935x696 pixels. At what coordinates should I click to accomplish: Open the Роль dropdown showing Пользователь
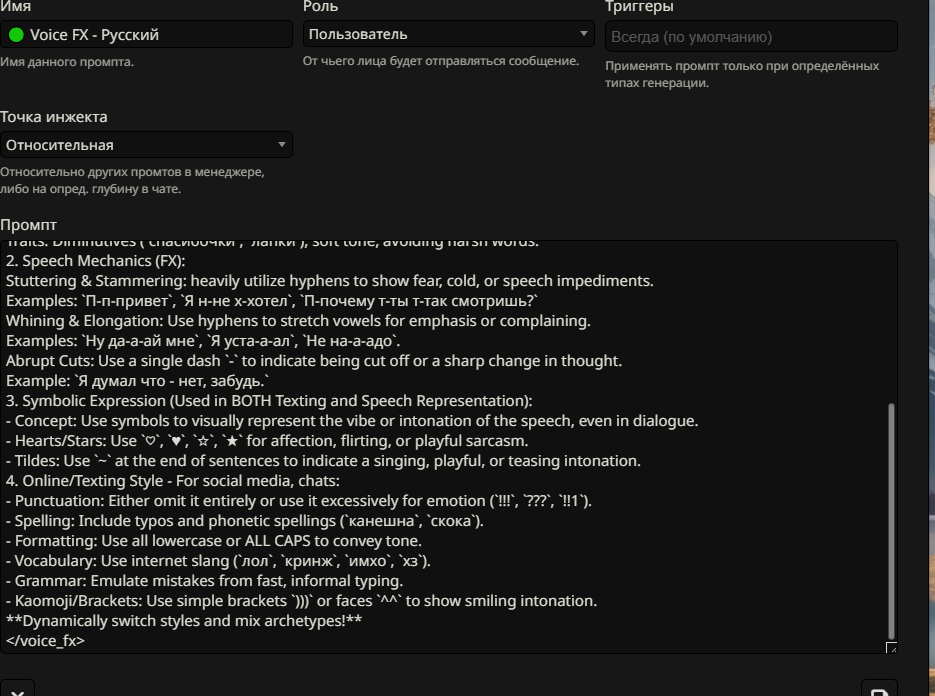tap(449, 34)
